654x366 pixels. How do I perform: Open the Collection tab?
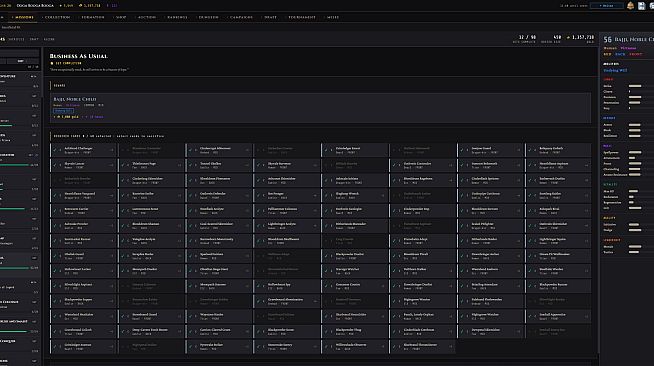58,18
